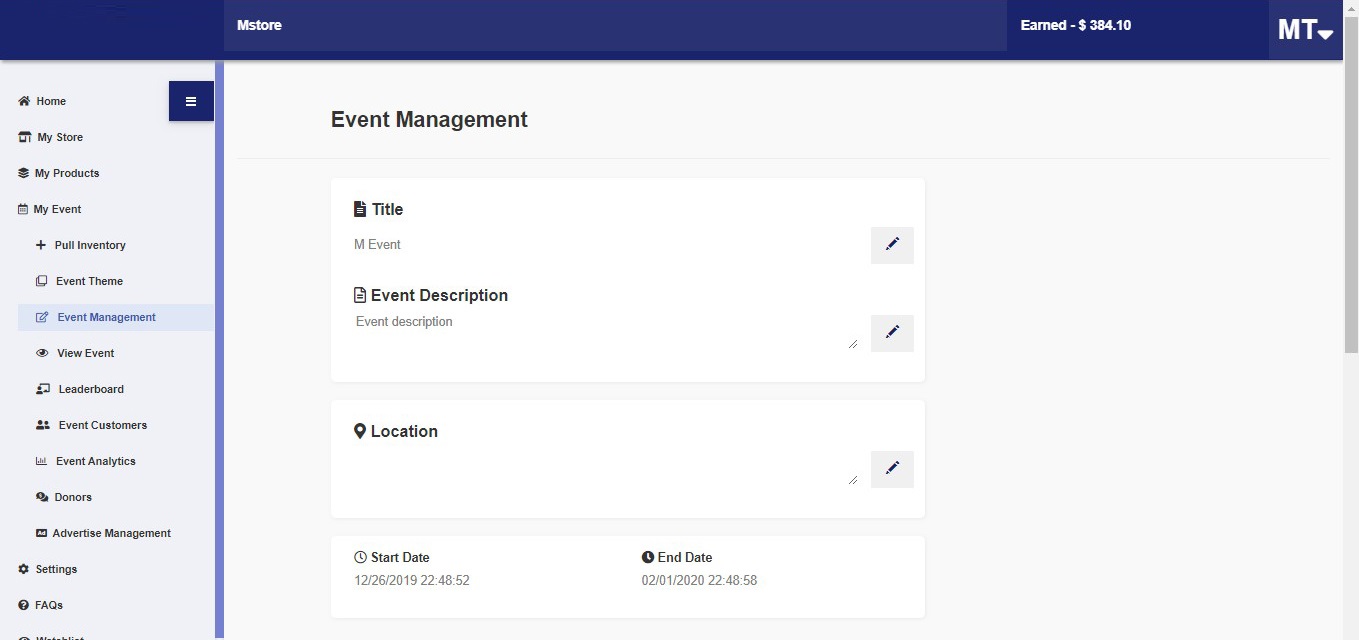Open My Store menu item
The width and height of the screenshot is (1359, 640).
[60, 137]
